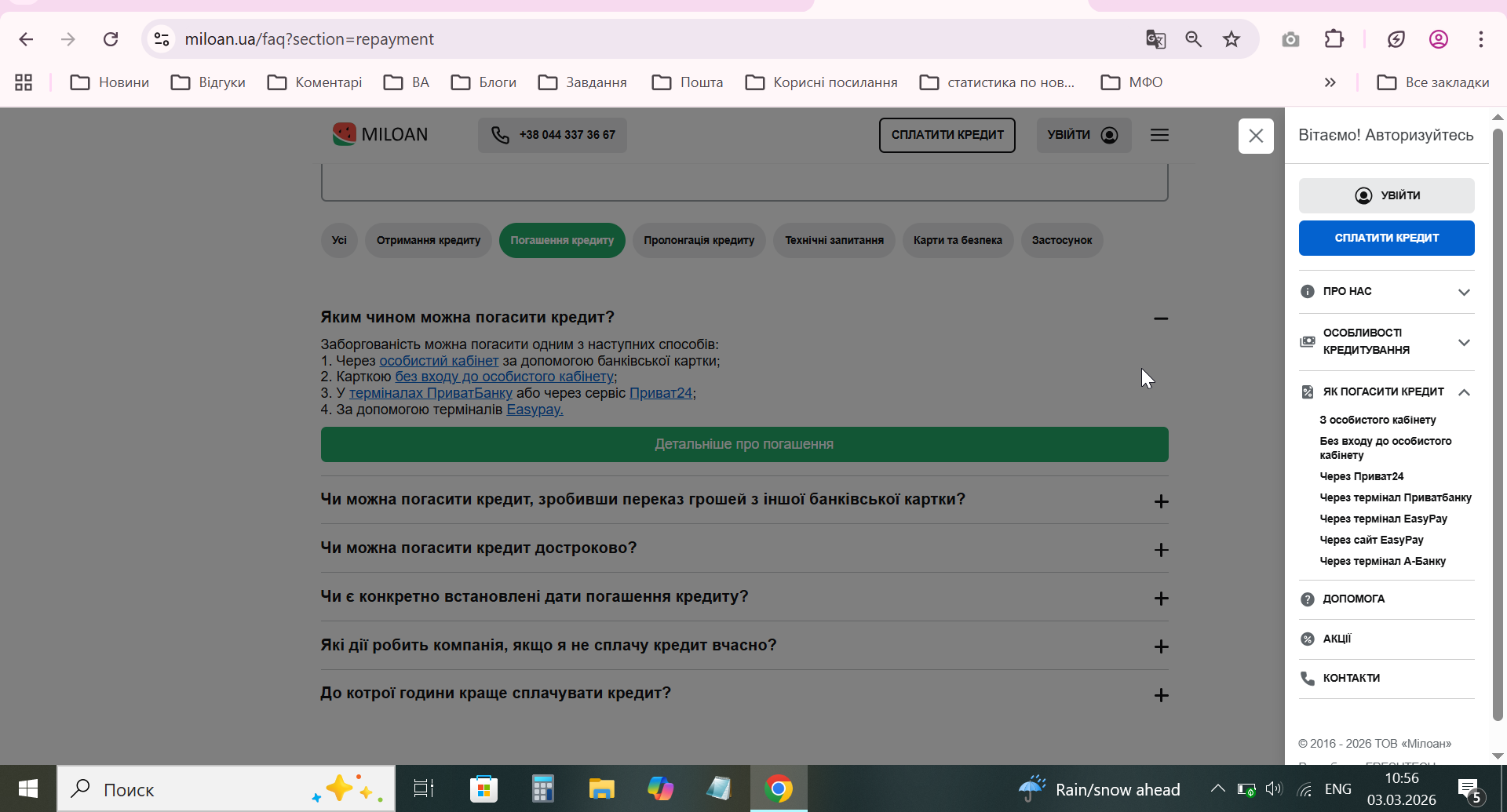Click the phone number +38 044 337 36 67 button

(553, 135)
